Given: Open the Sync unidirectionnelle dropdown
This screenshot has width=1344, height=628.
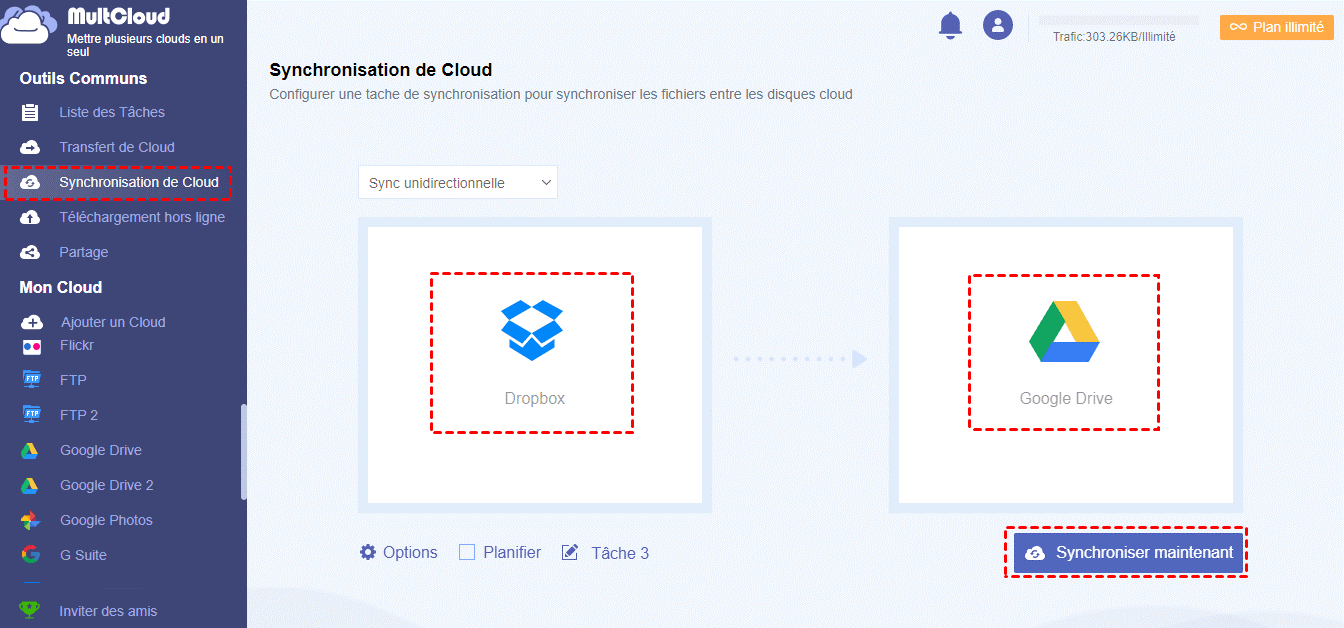Looking at the screenshot, I should (x=458, y=183).
